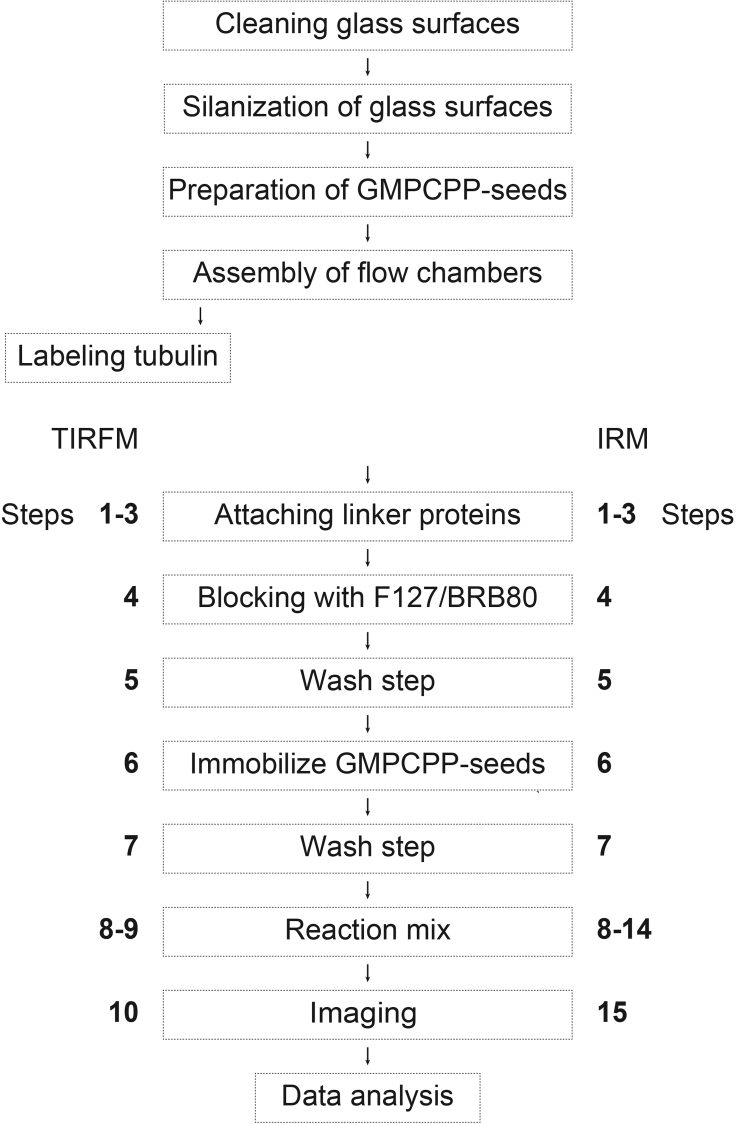Click the arrow above Data analysis
The image size is (736, 1124).
(x=368, y=1054)
